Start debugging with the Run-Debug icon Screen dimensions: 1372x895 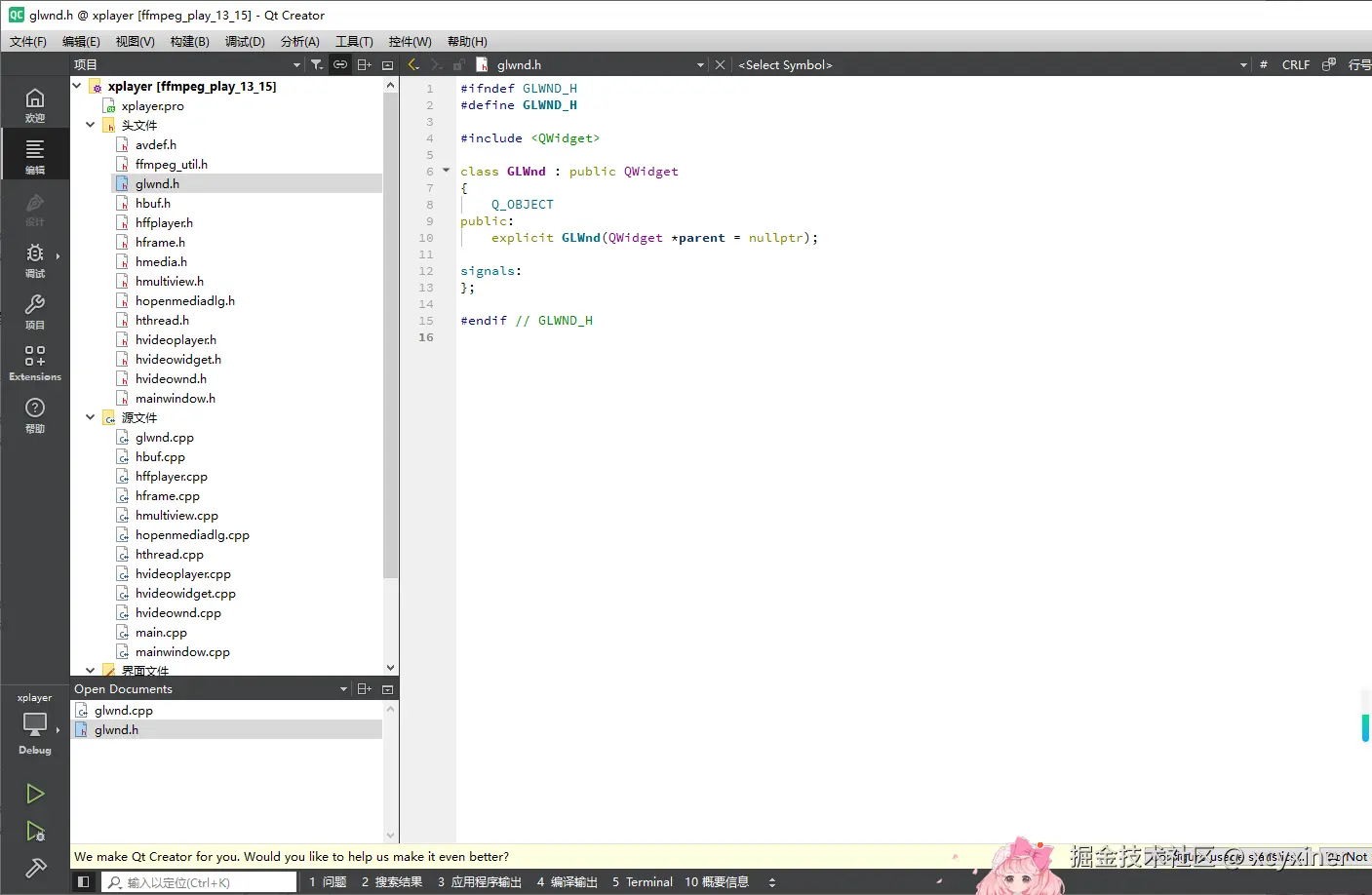point(35,832)
